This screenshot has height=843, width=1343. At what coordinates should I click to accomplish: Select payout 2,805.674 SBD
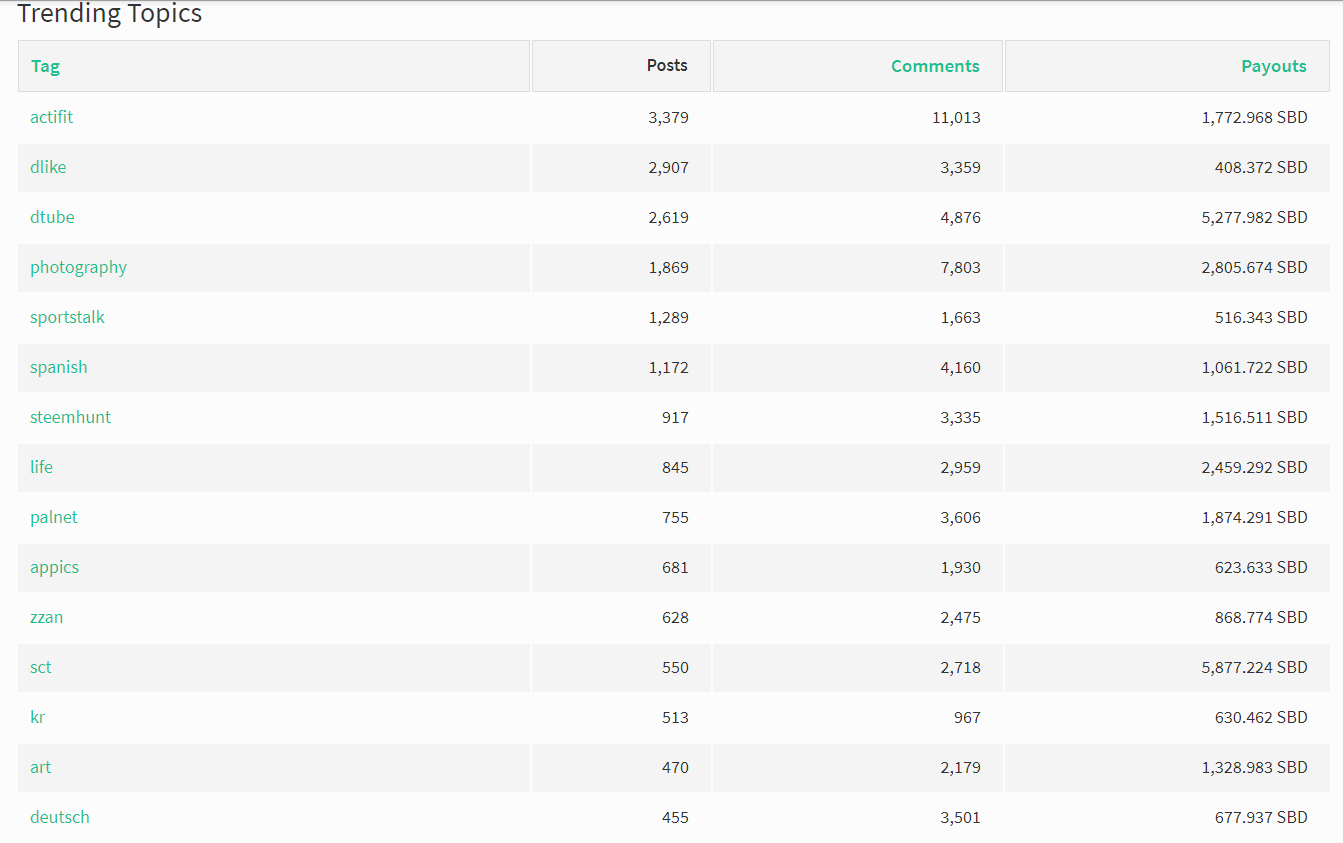(x=1254, y=267)
